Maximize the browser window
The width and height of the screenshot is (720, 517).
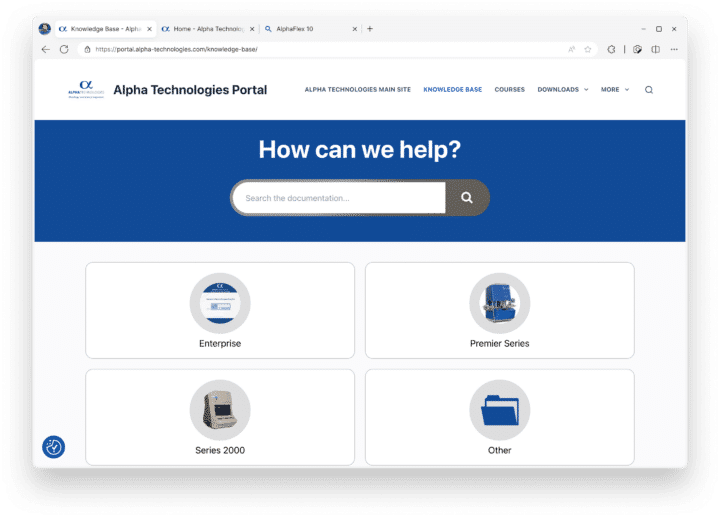[x=658, y=29]
